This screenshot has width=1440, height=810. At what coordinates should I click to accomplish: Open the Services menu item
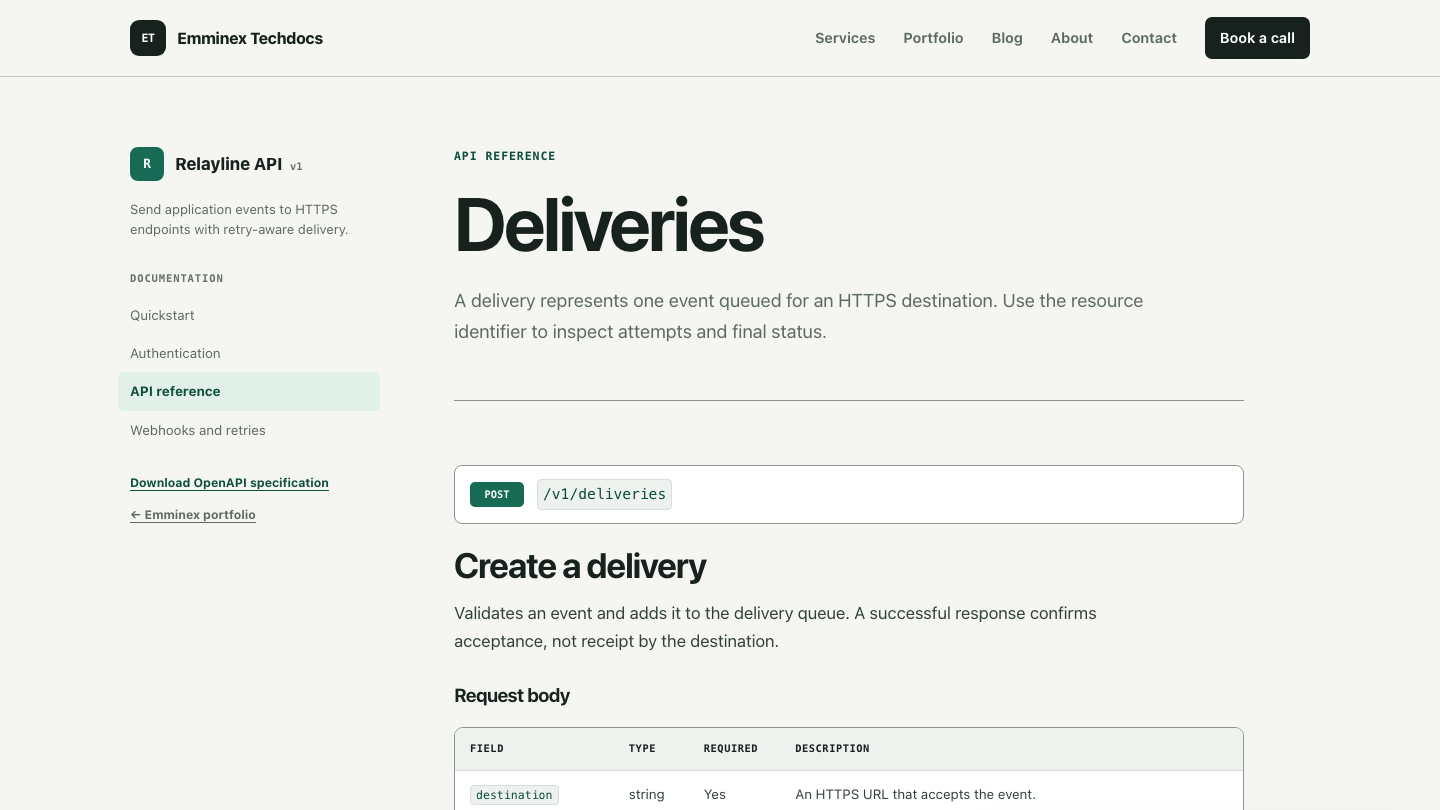(845, 38)
